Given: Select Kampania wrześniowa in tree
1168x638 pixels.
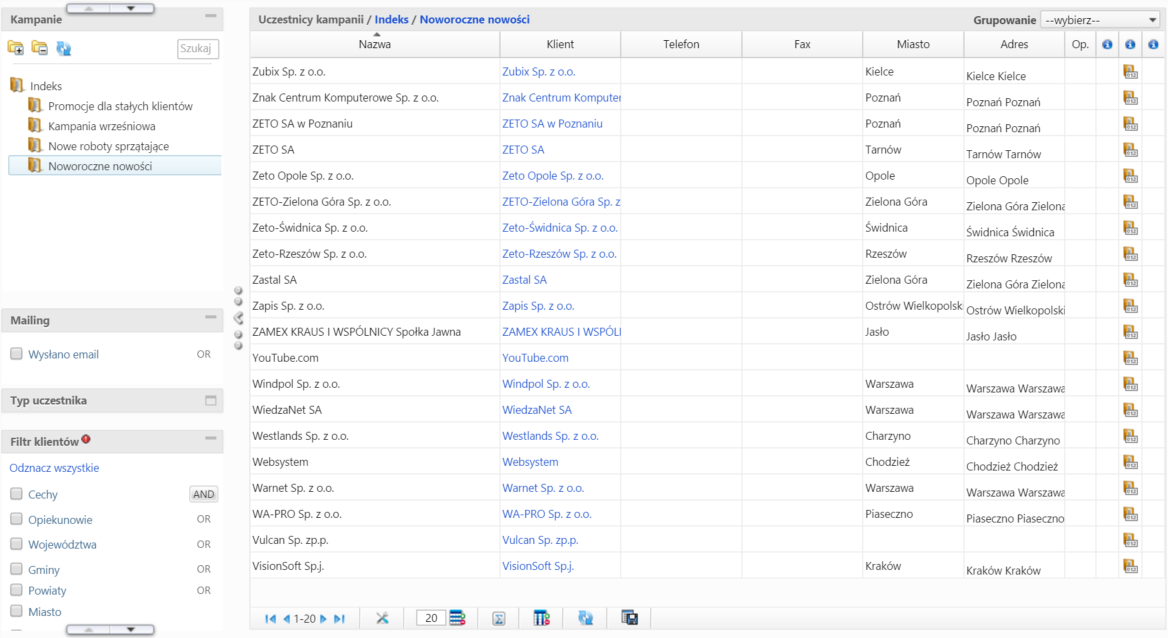Looking at the screenshot, I should tap(101, 126).
